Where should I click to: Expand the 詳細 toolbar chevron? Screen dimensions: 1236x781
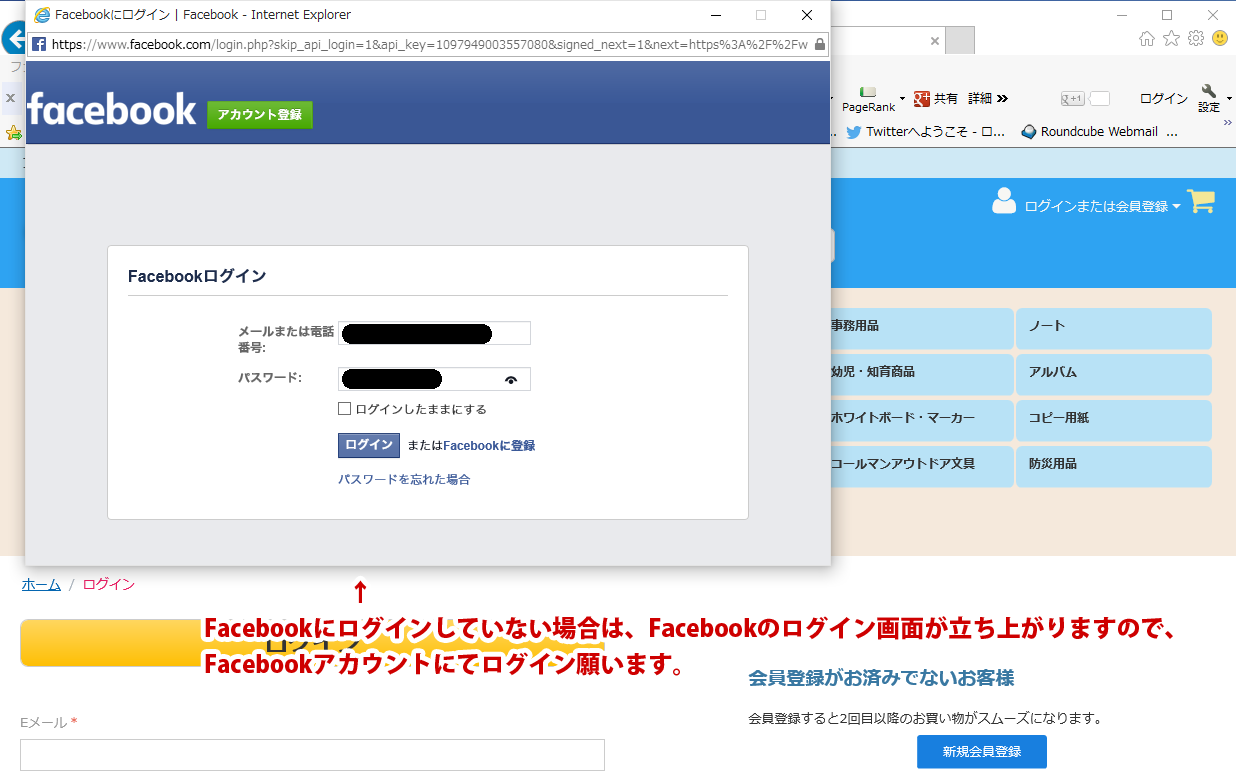pyautogui.click(x=1002, y=98)
